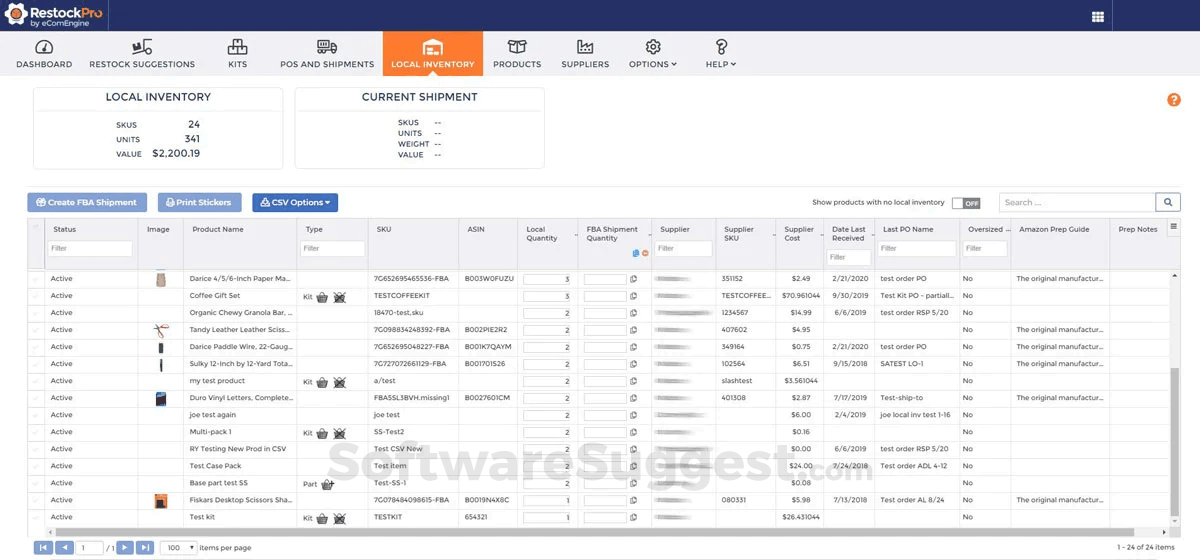Click crossed basket icon for Coffee Gift Set
Screen dimensions: 1200x560
pos(339,297)
